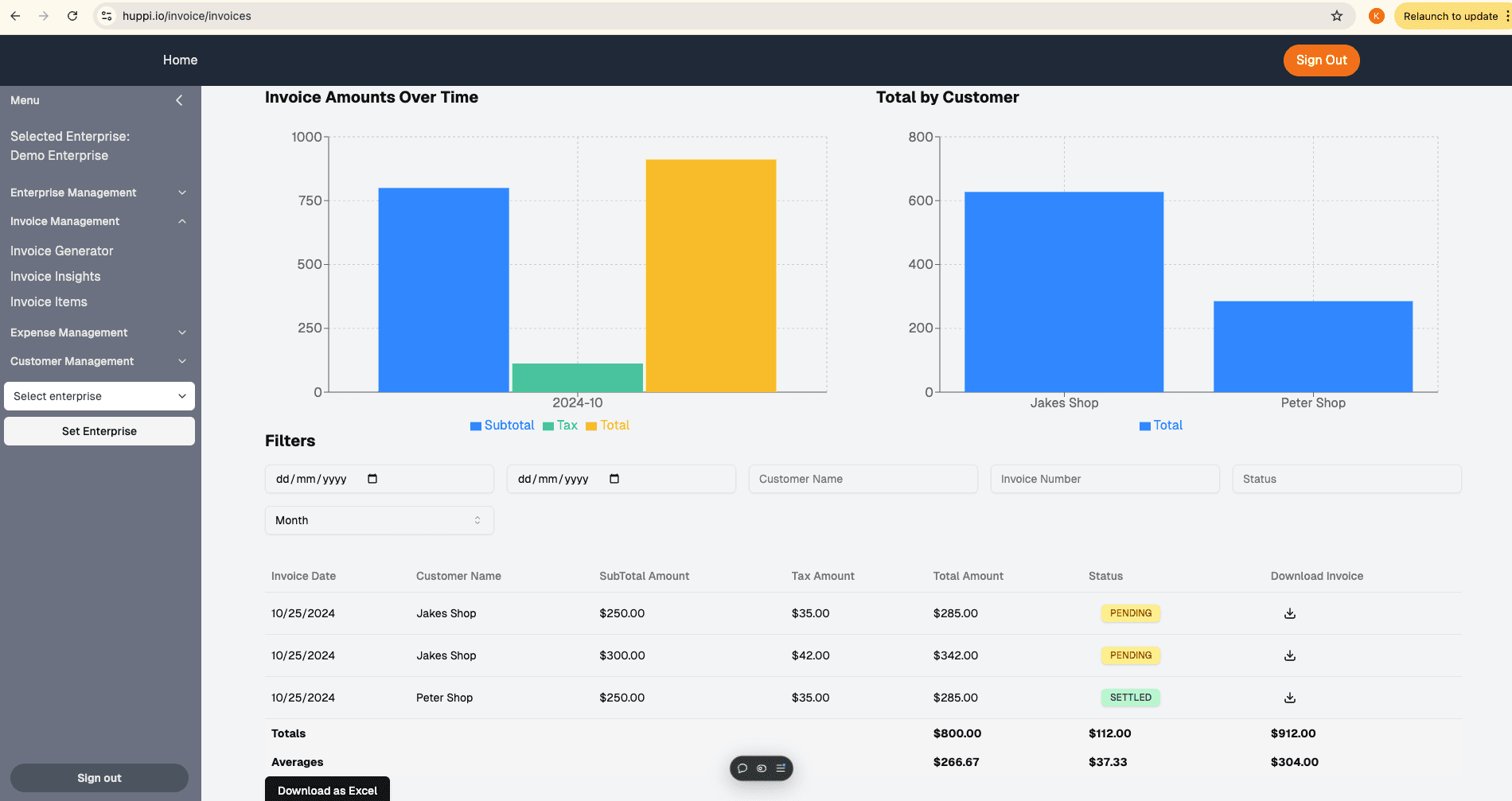Click the orange Sign Out button

[1321, 60]
